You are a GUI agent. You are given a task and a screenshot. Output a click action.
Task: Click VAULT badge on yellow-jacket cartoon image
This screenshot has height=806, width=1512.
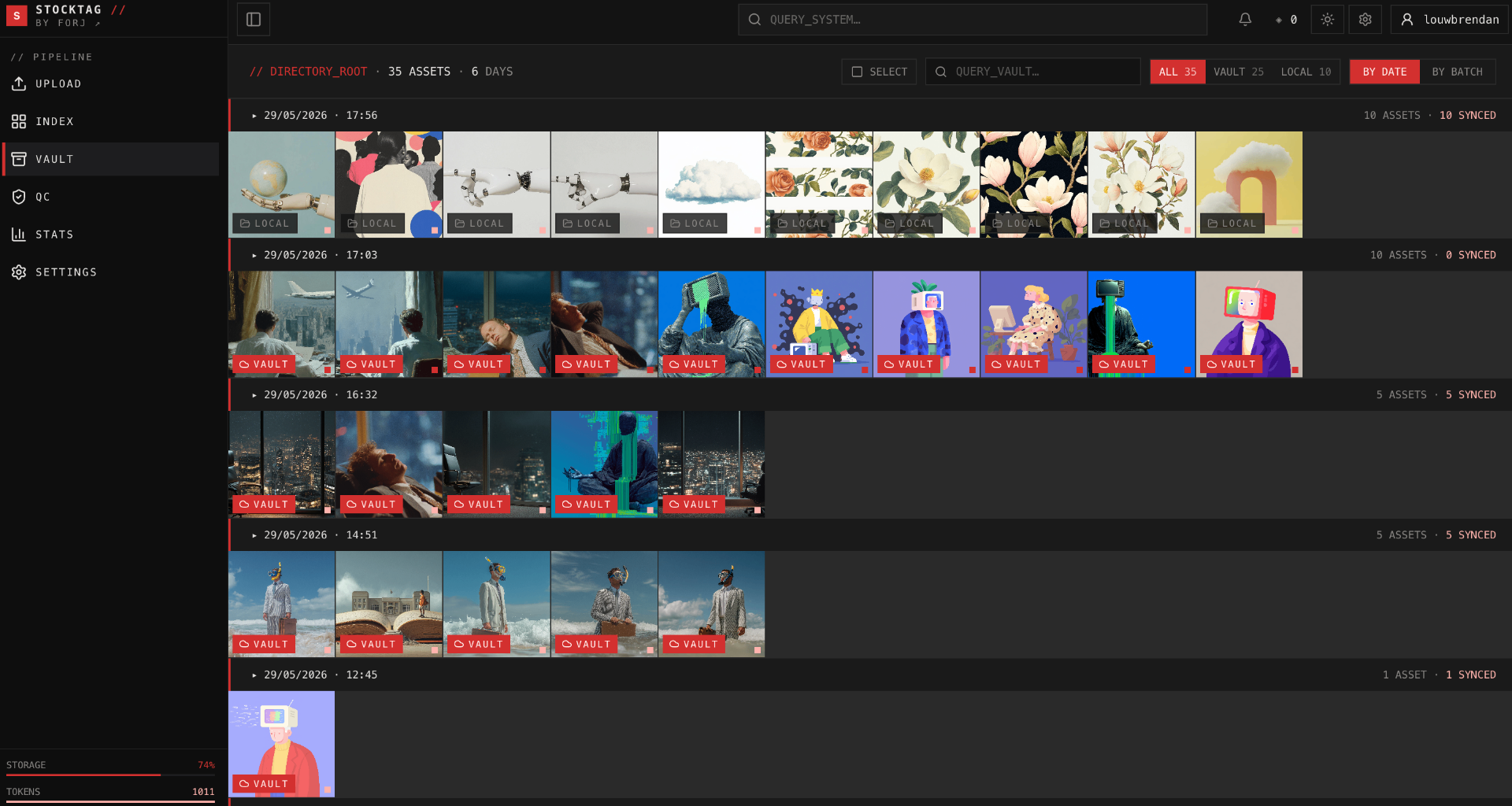(802, 364)
